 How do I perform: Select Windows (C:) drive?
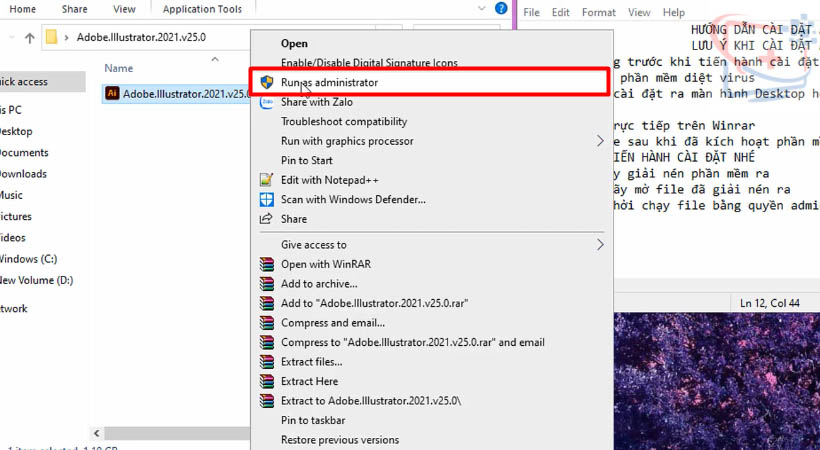coord(28,259)
